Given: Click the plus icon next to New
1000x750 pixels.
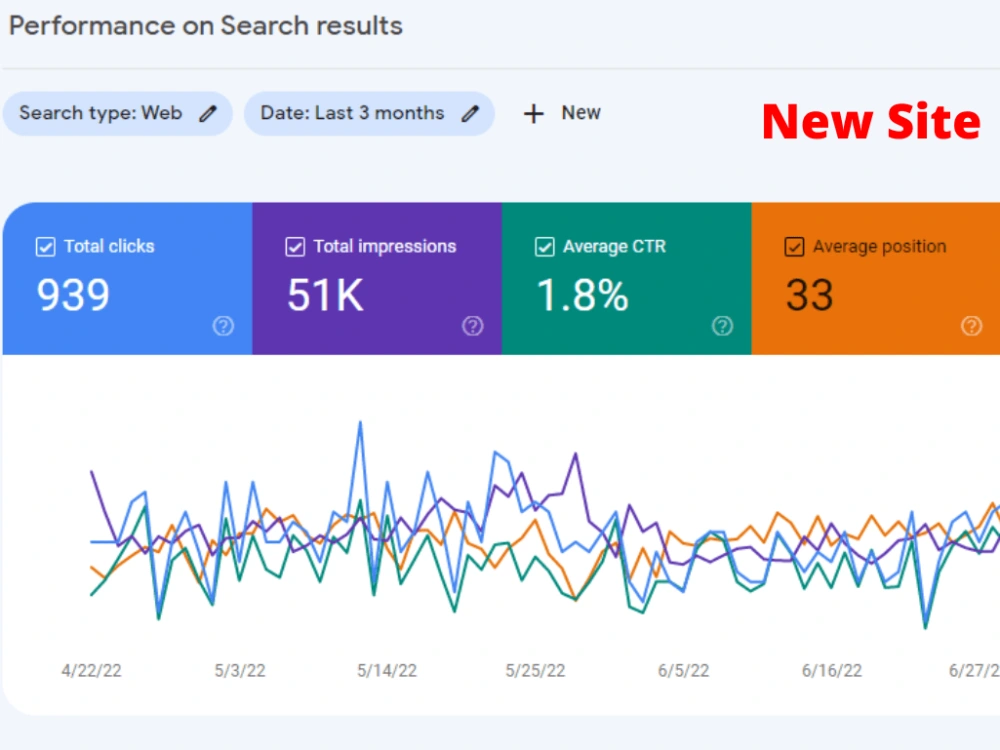Looking at the screenshot, I should pyautogui.click(x=534, y=114).
